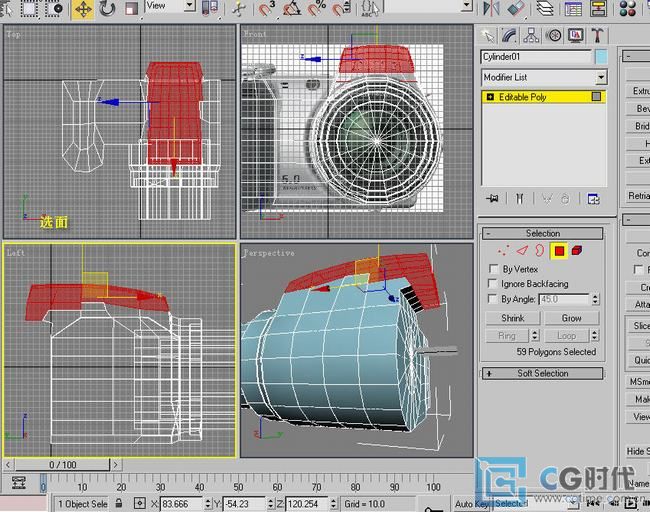Click the Pin Stack icon
The image size is (650, 512).
point(492,199)
